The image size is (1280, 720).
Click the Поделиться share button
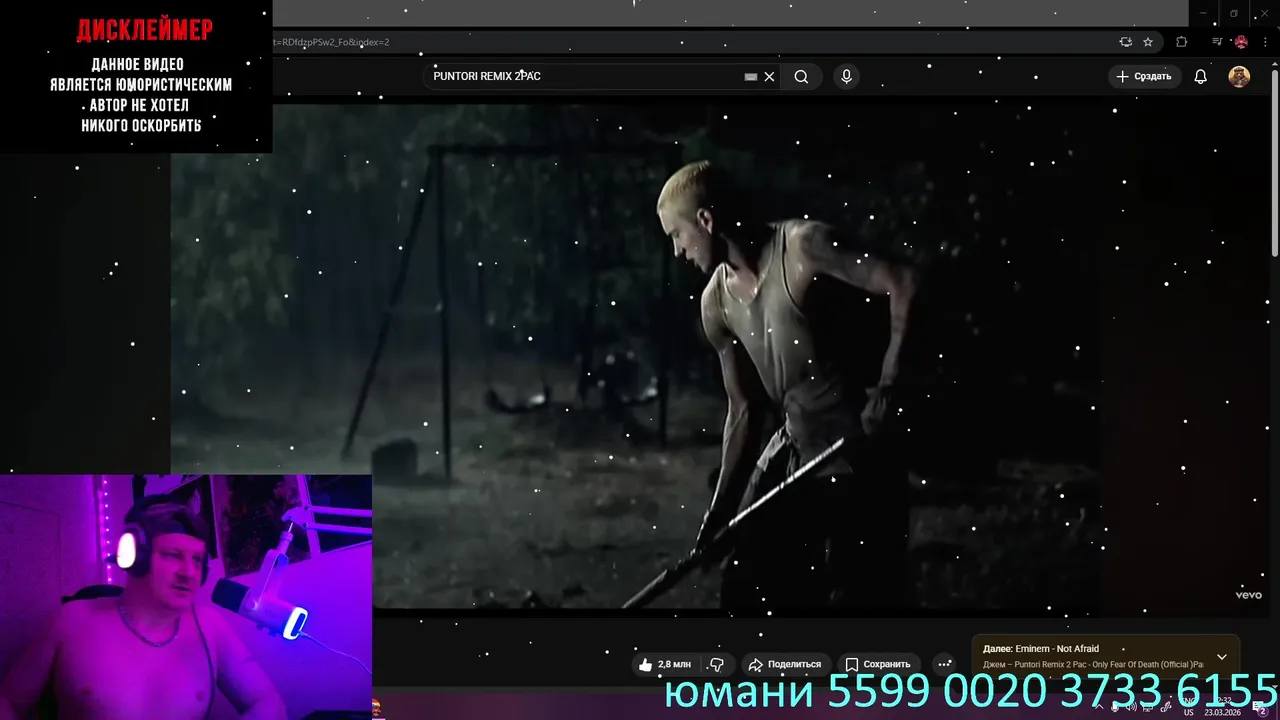[x=785, y=664]
